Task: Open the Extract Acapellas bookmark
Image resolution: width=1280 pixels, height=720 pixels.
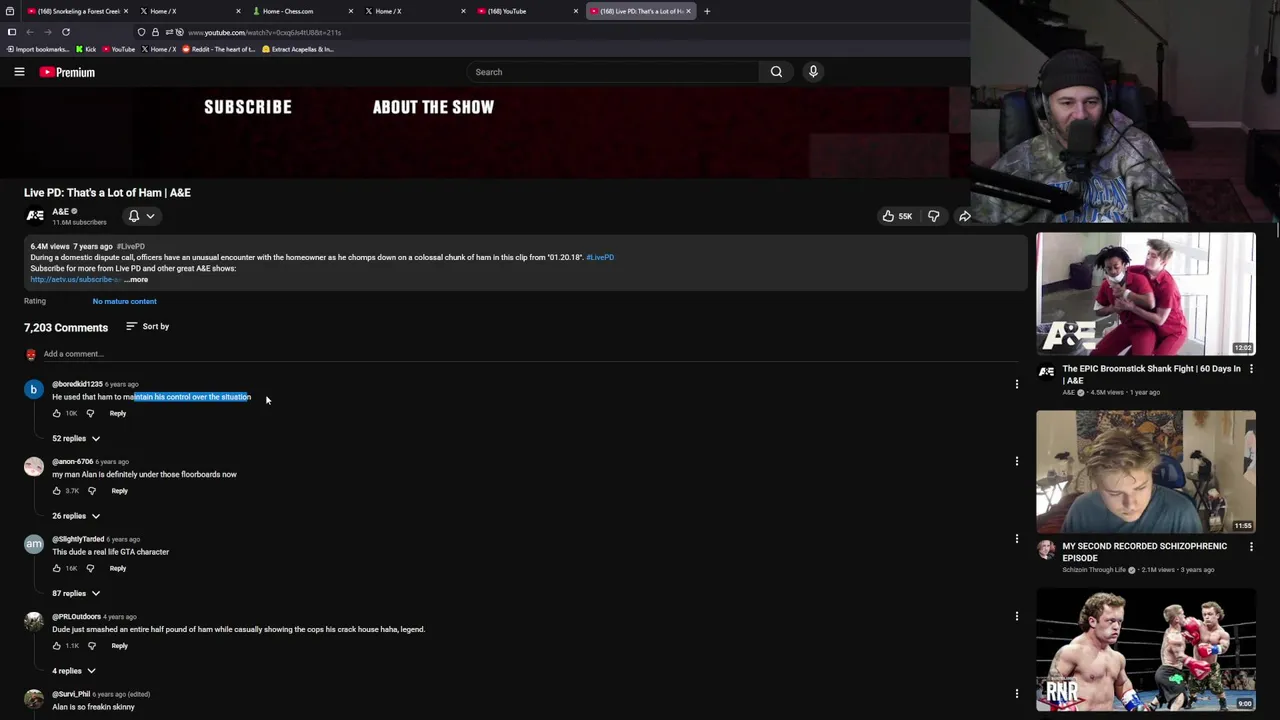Action: coord(297,49)
